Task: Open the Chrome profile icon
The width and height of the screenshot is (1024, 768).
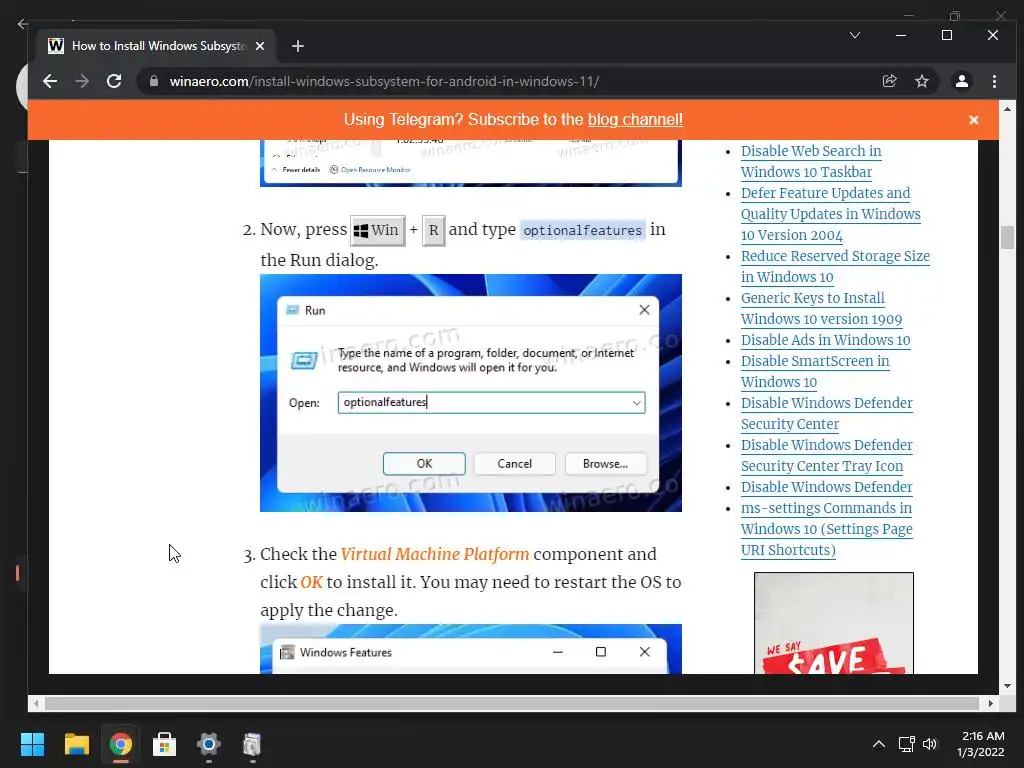Action: click(x=961, y=81)
